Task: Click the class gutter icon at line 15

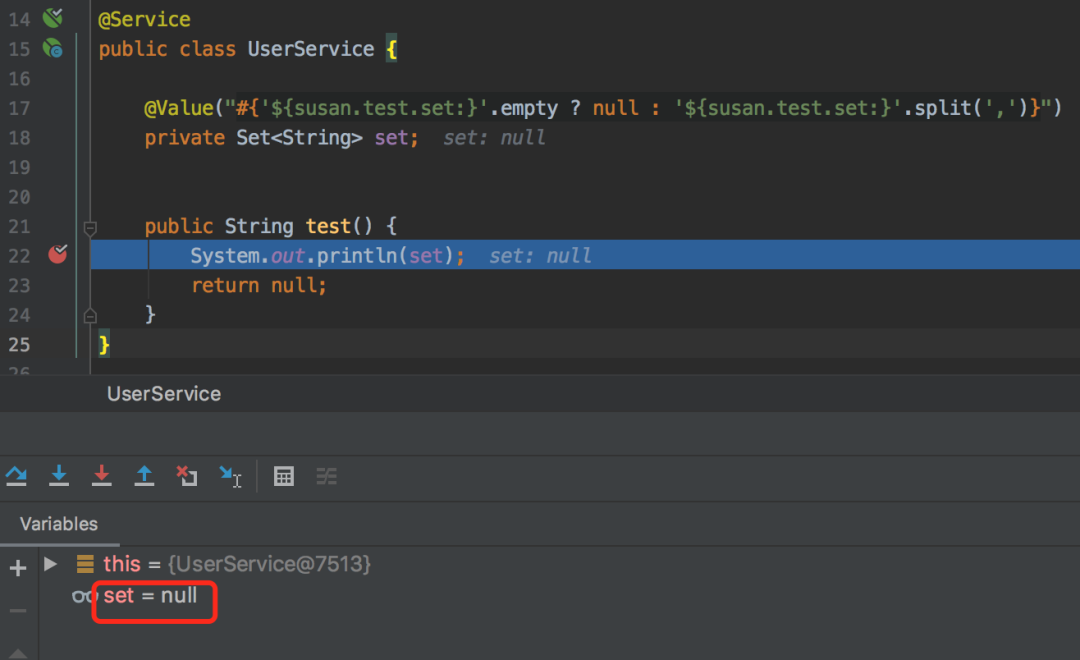Action: (x=53, y=48)
